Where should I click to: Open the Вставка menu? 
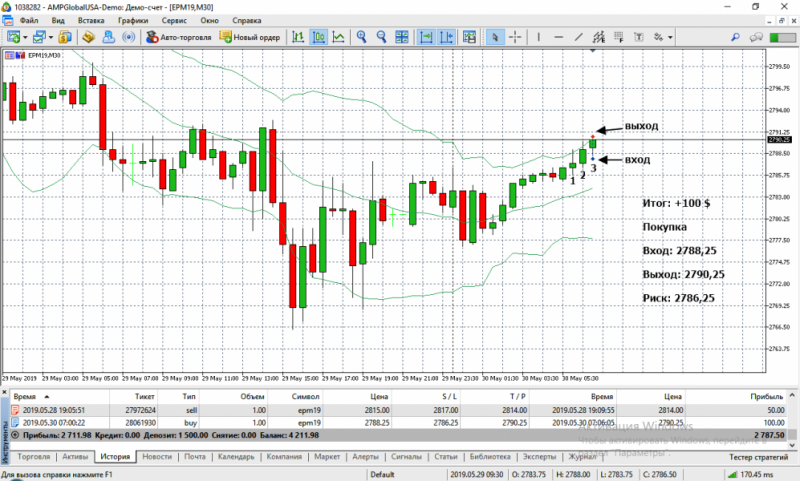(91, 20)
